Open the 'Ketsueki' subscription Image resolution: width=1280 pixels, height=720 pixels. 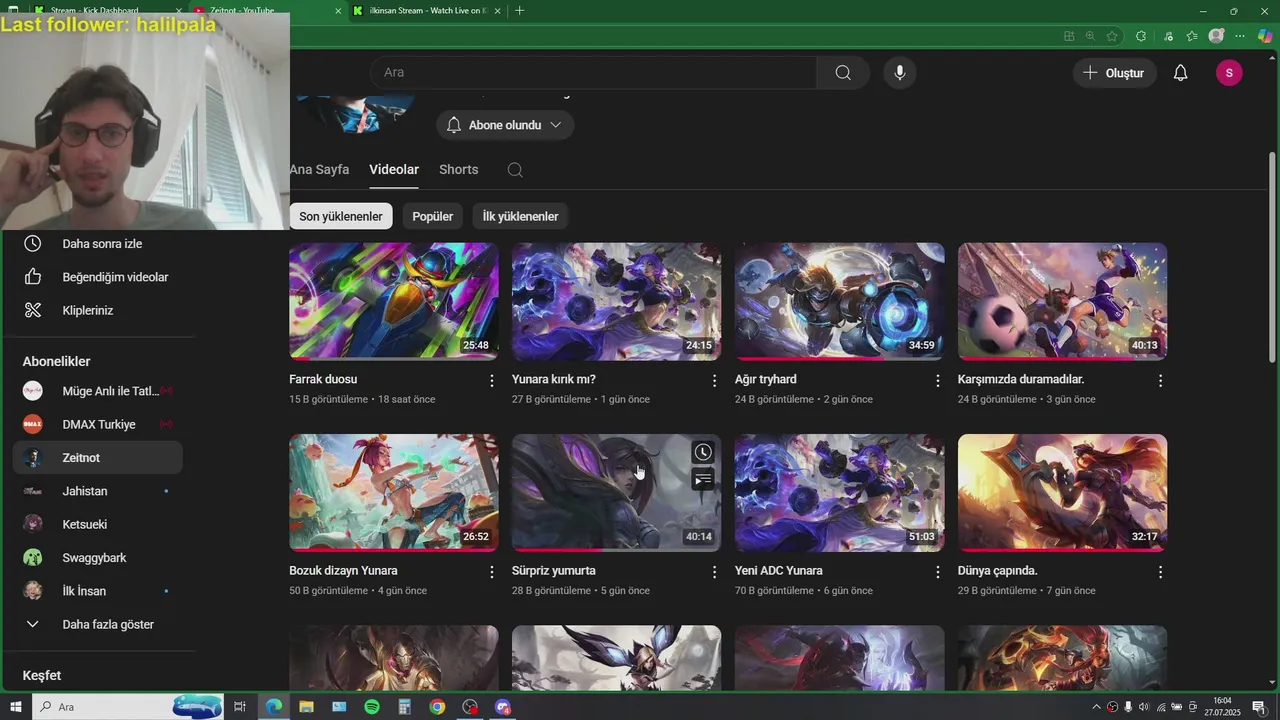coord(97,524)
